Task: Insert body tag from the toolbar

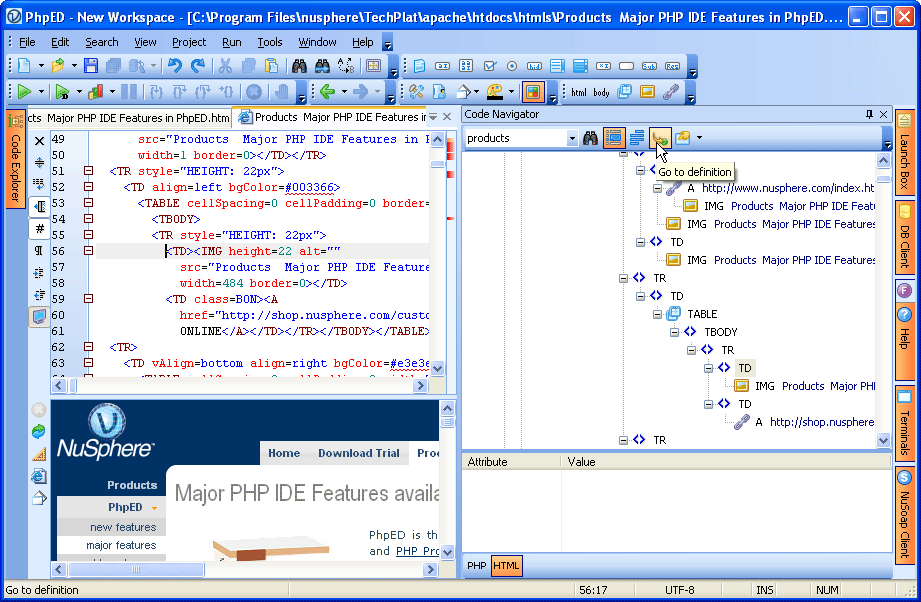Action: click(x=601, y=92)
